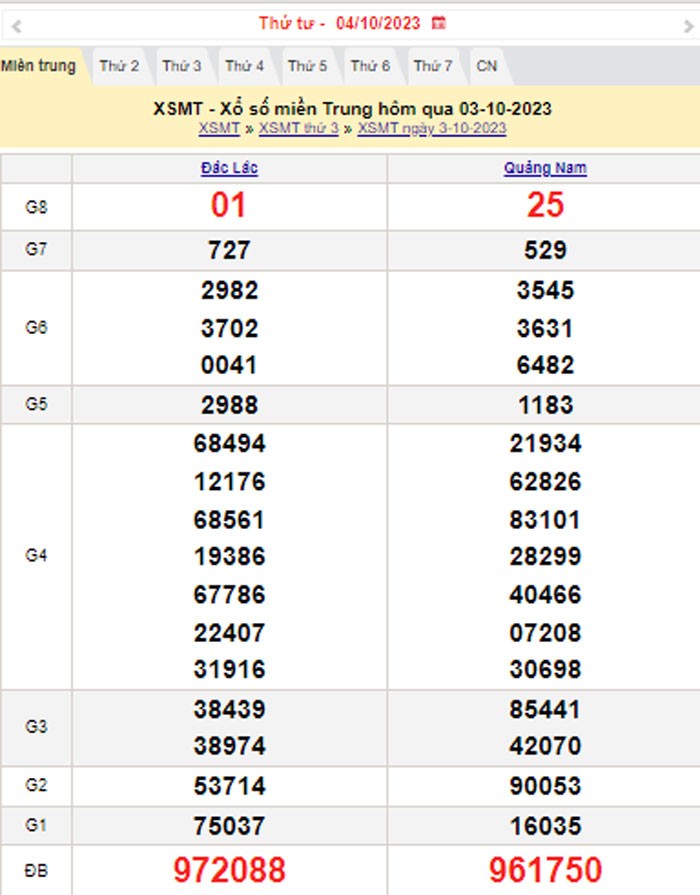
Task: Open the Thứ 4 tab
Action: 244,66
